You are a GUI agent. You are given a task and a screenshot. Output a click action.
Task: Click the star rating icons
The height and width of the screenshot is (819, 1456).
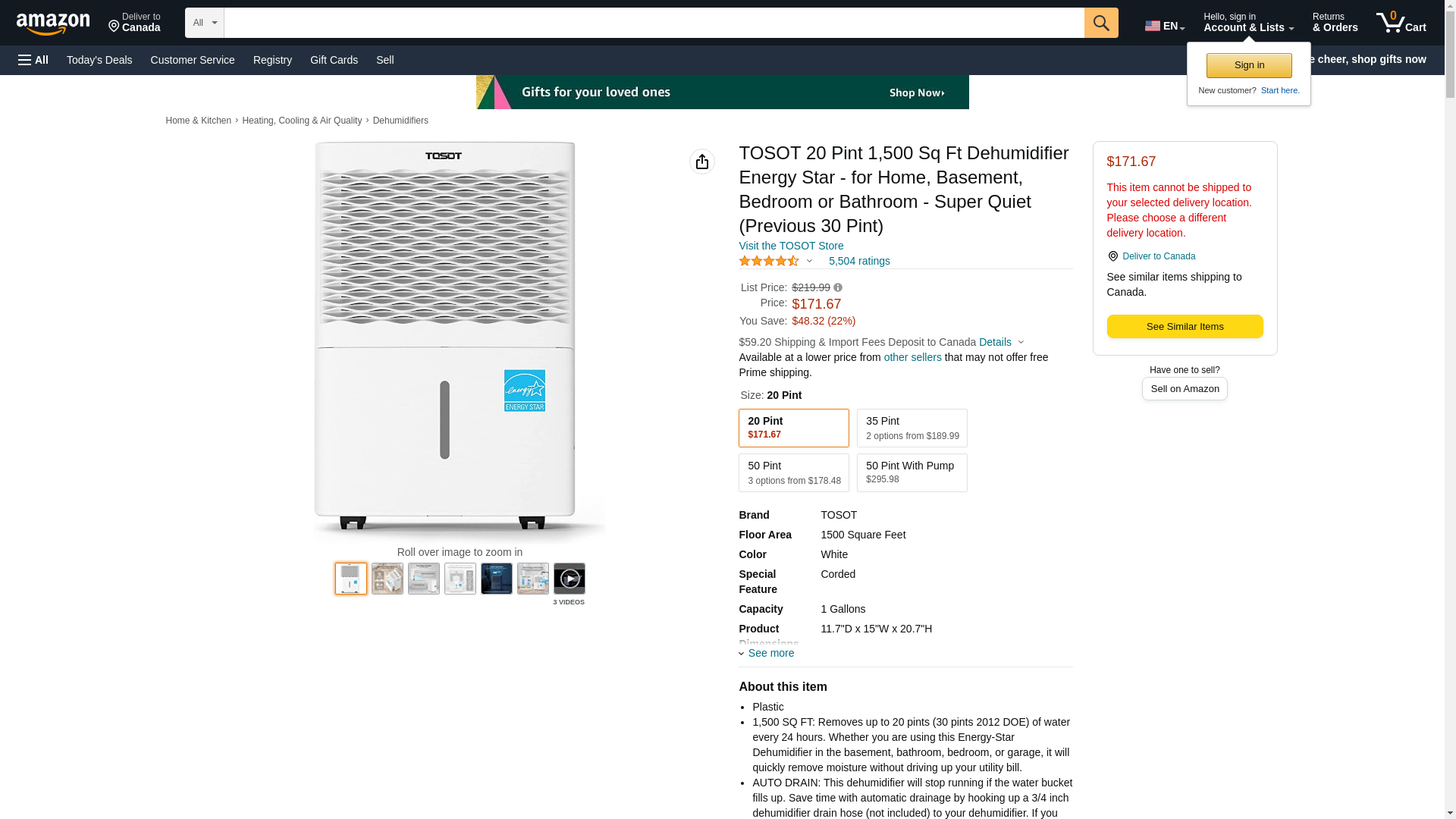[768, 261]
